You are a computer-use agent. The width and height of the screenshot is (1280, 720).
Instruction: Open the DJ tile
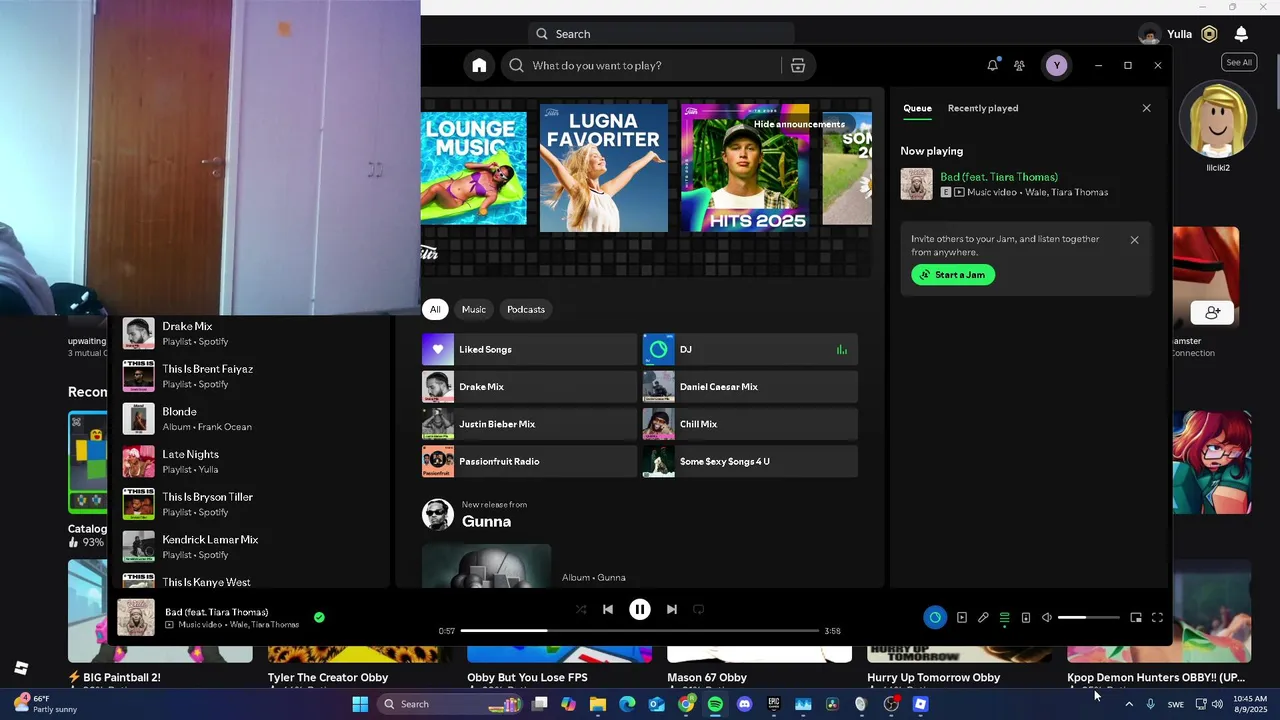pos(750,349)
